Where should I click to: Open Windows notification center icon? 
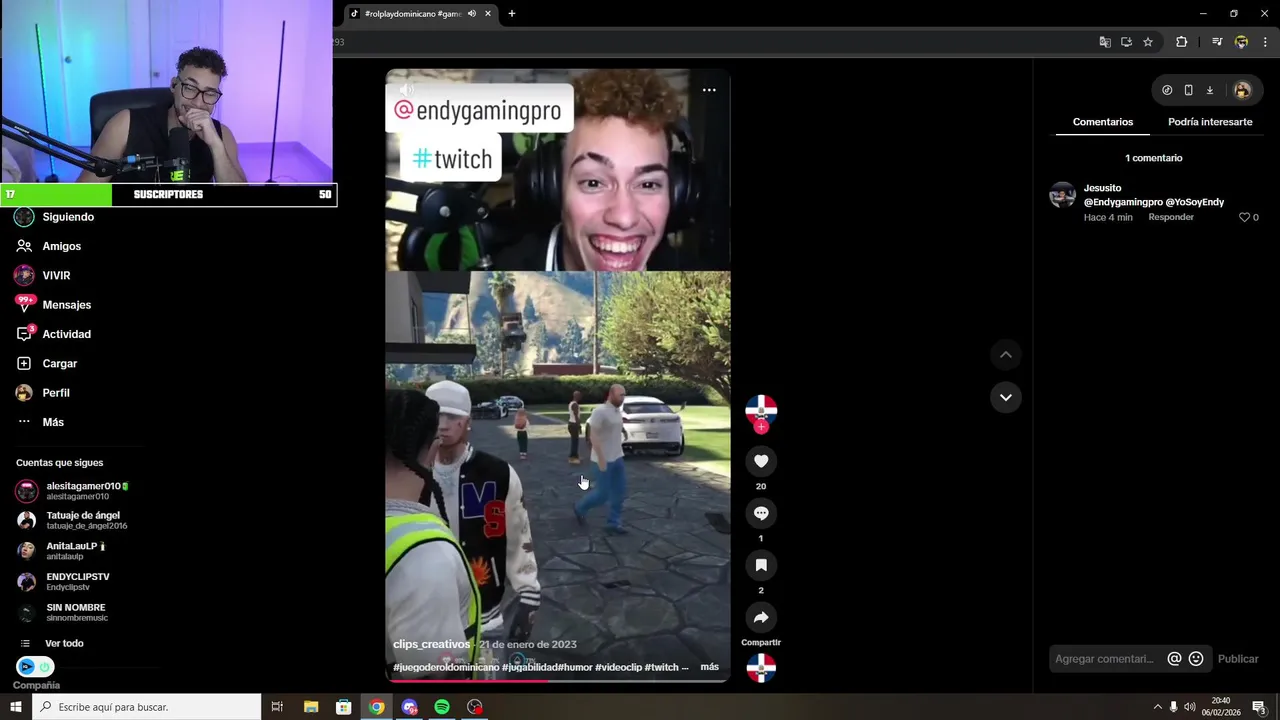[x=1259, y=707]
